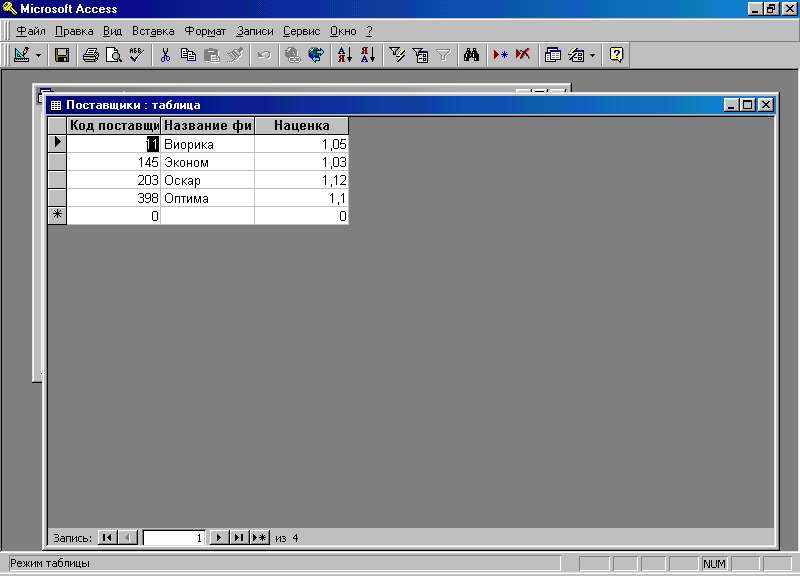
Task: Open the Файл menu
Action: 31,31
